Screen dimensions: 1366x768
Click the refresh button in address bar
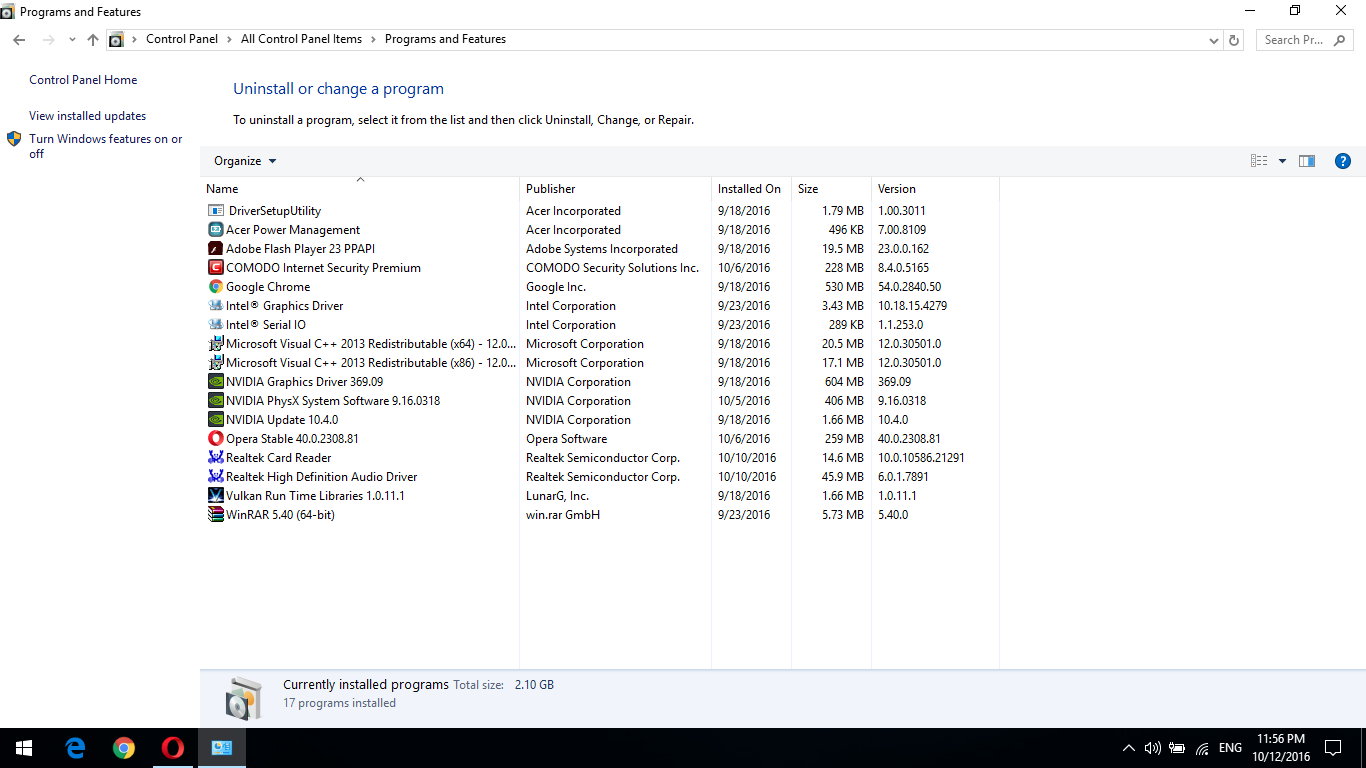click(x=1234, y=40)
